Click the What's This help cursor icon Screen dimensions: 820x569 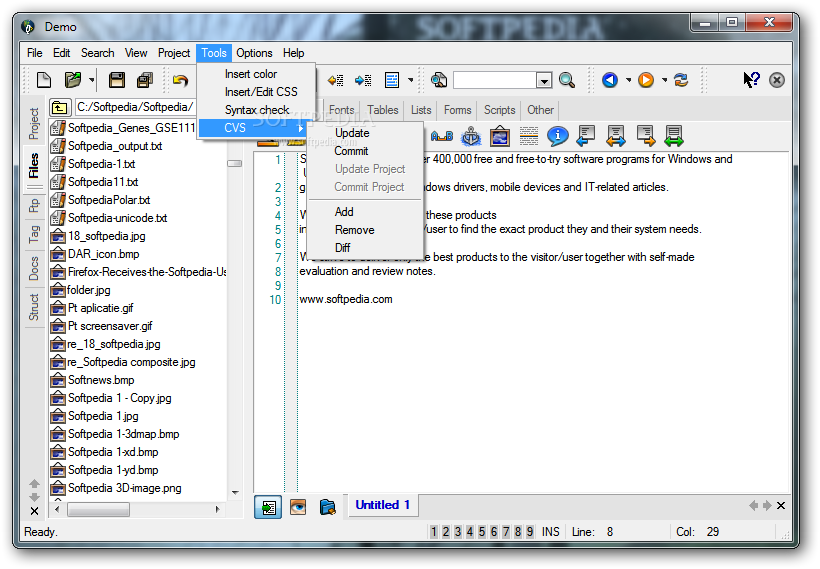[x=751, y=80]
